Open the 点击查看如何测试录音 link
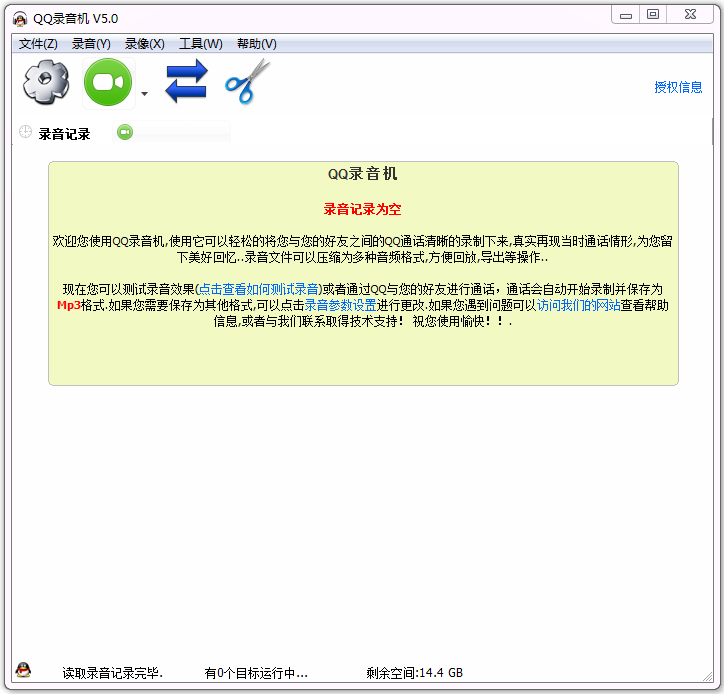 [259, 289]
